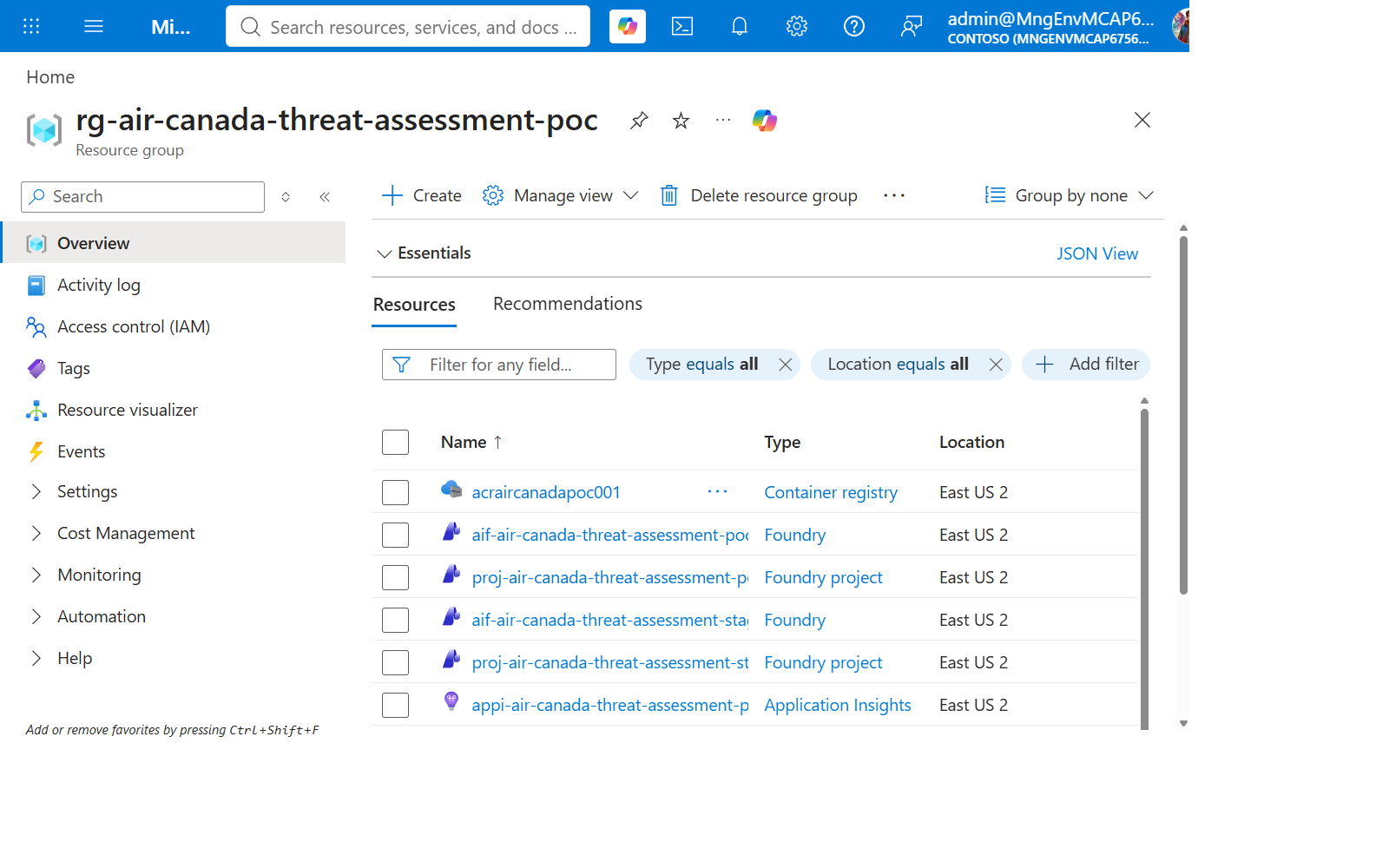Select the Resources tab

pos(414,305)
